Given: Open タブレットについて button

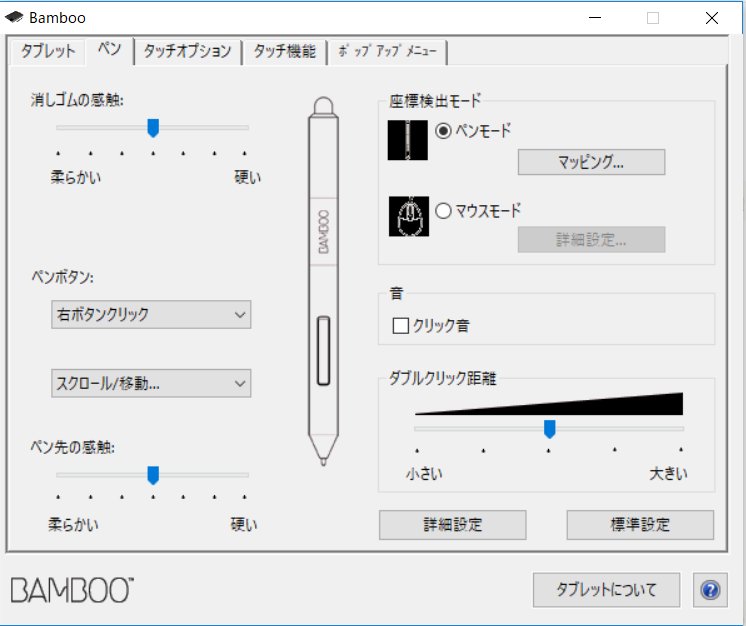Looking at the screenshot, I should pyautogui.click(x=606, y=590).
